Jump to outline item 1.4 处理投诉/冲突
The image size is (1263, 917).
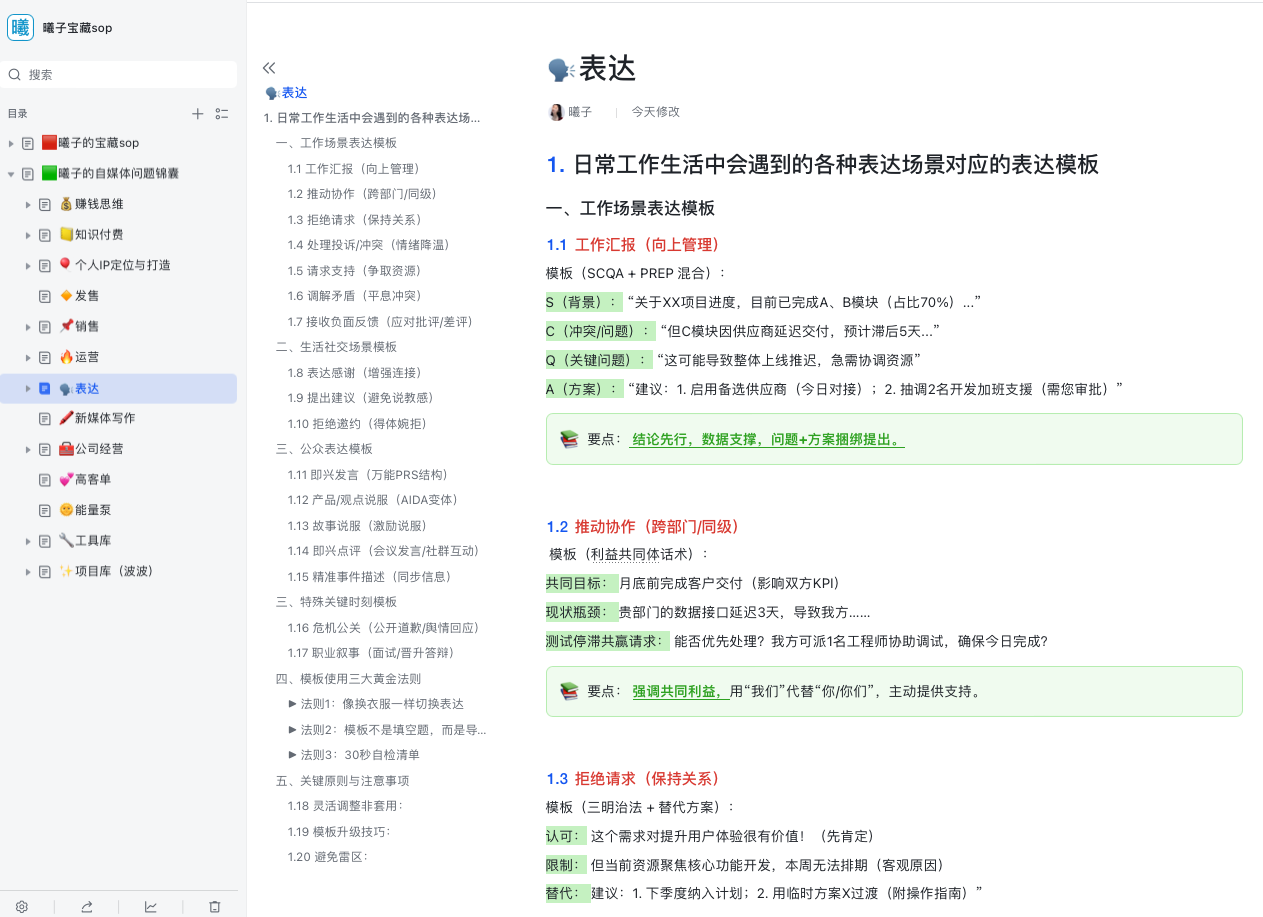[368, 245]
